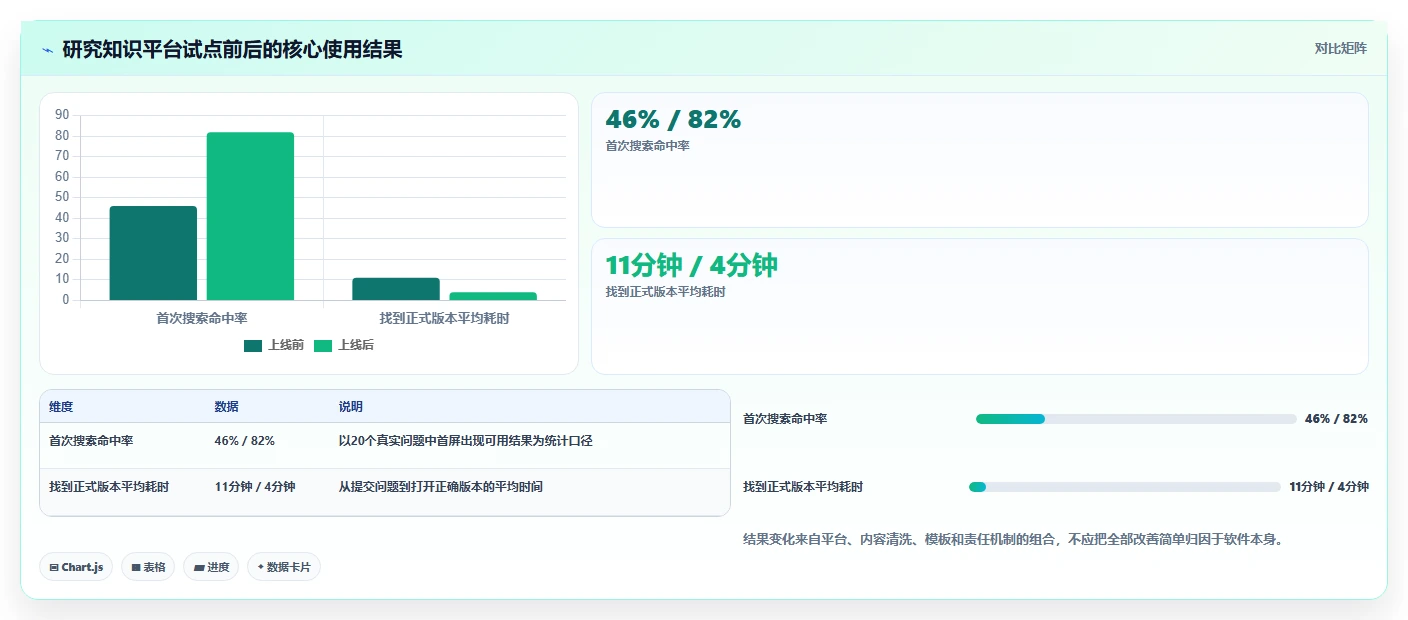Viewport: 1408px width, 620px height.
Task: Click the 11分钟 / 4分钟 metric card
Action: (979, 306)
